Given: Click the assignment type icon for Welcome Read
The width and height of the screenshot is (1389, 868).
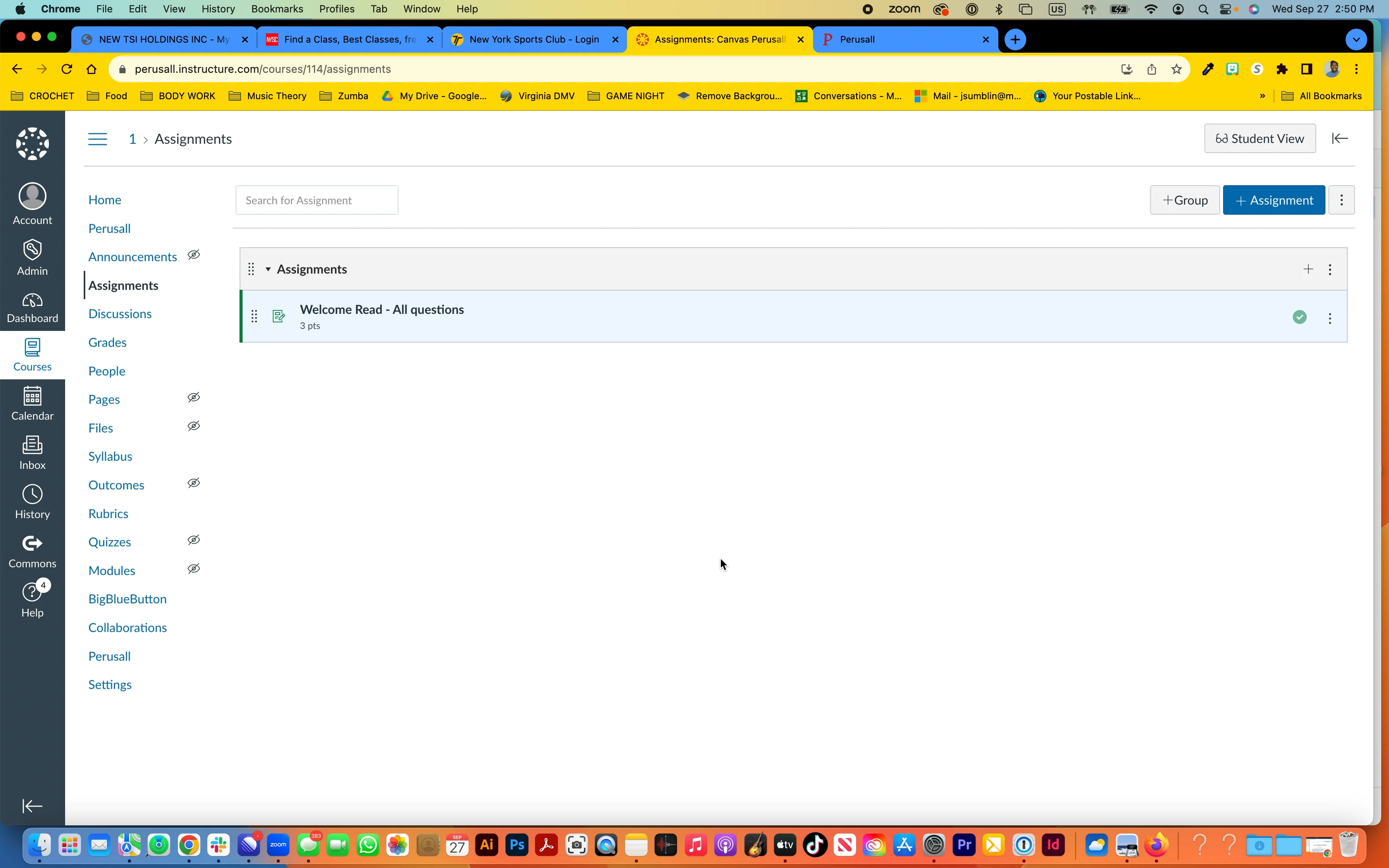Looking at the screenshot, I should [279, 316].
